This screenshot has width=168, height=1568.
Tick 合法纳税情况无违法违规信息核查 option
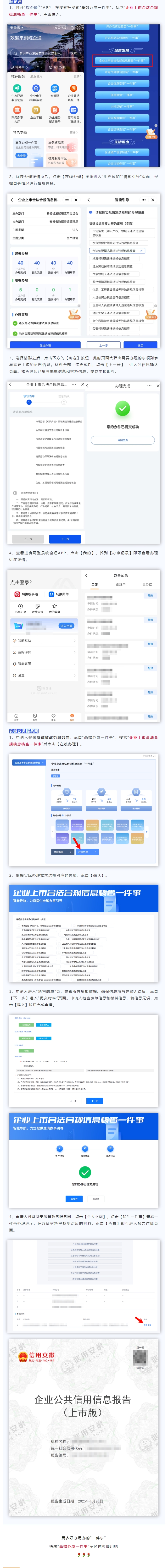(x=118, y=250)
